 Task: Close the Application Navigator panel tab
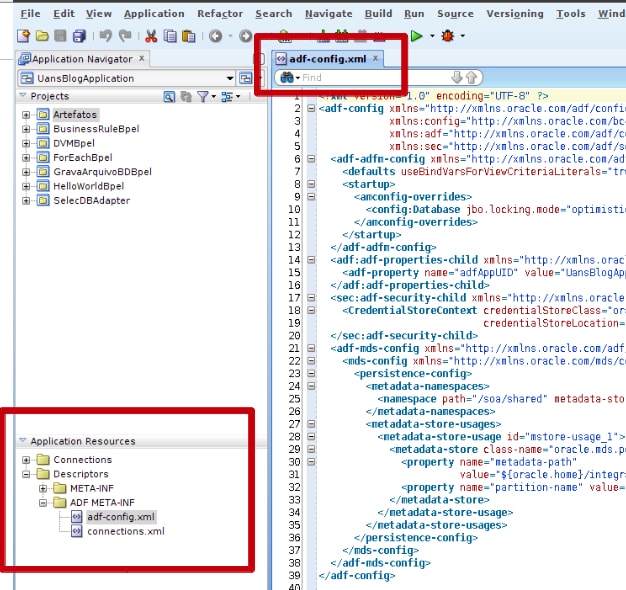tap(142, 58)
